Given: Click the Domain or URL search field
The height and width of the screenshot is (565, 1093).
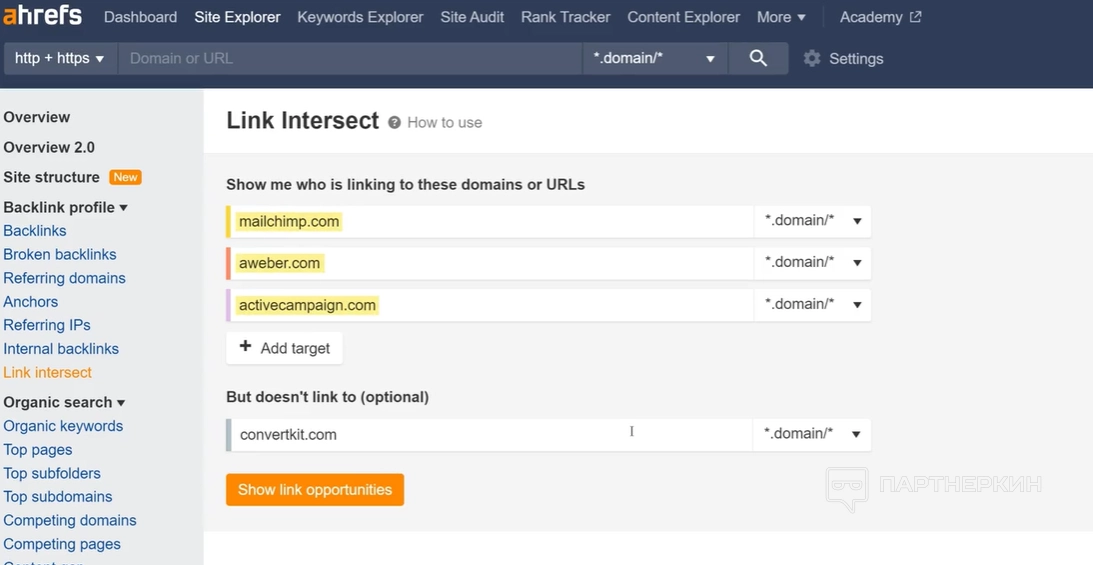Looking at the screenshot, I should point(350,58).
